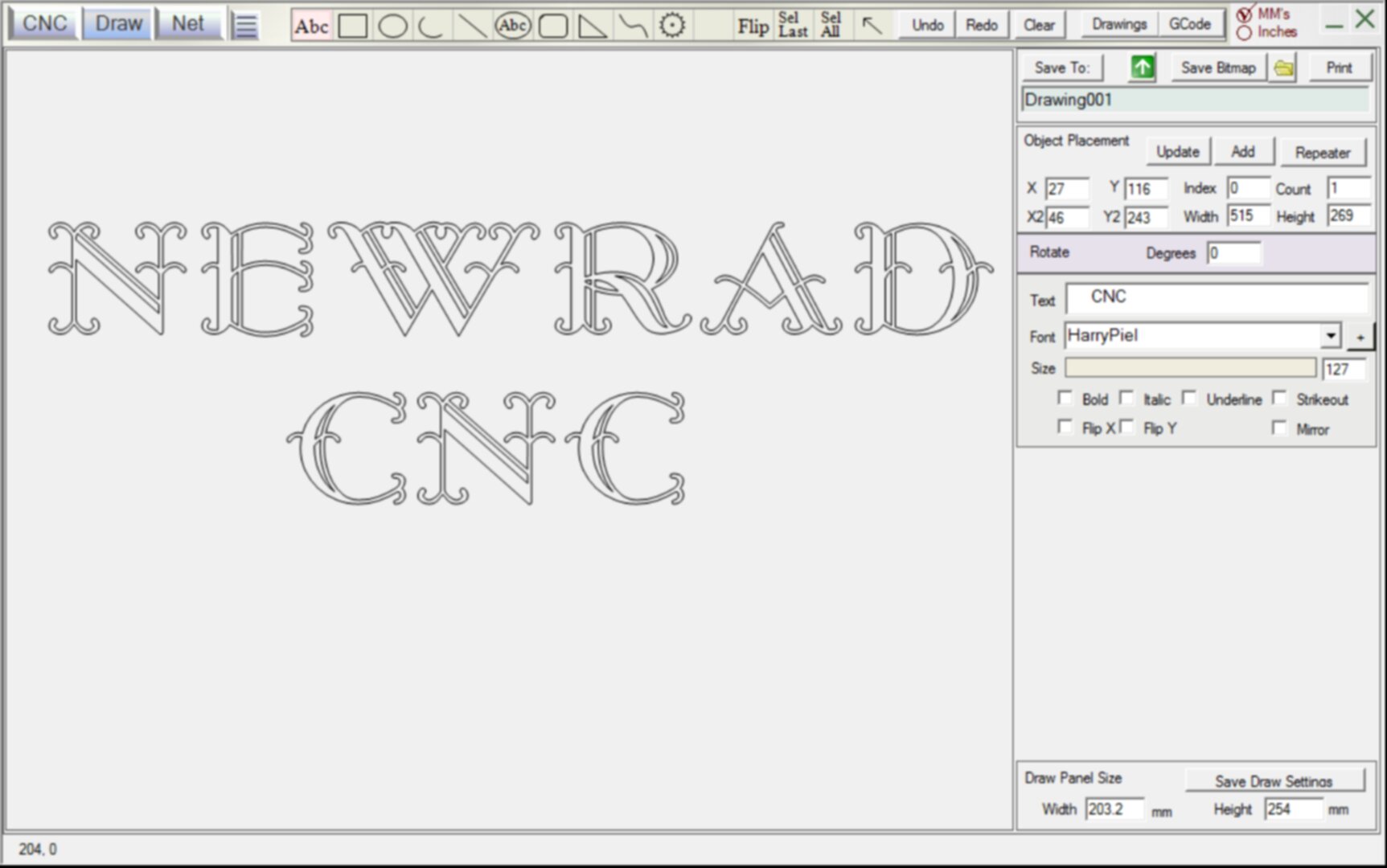This screenshot has width=1387, height=868.
Task: Click the Index field
Action: pyautogui.click(x=1248, y=188)
